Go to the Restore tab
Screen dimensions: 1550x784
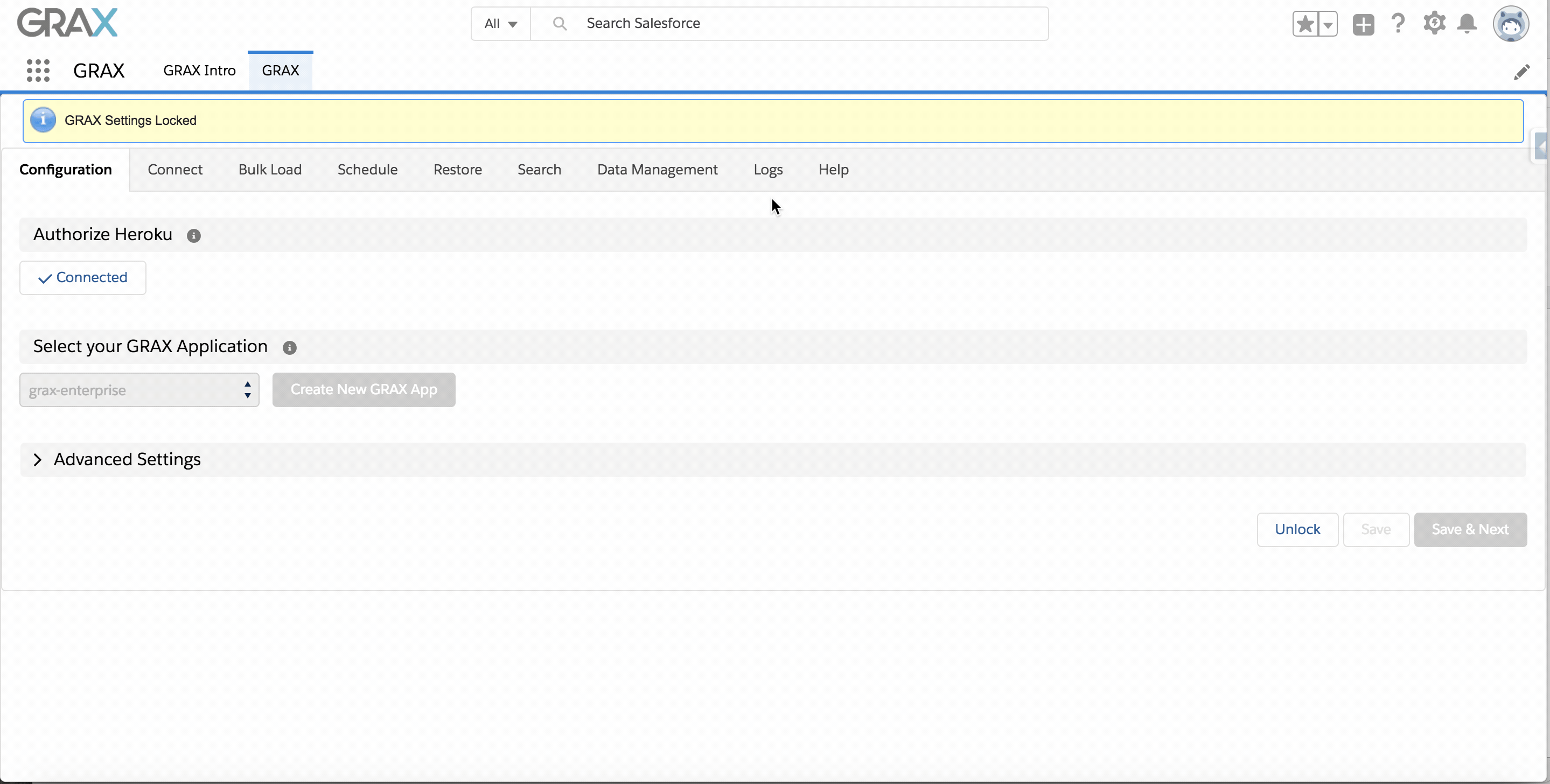point(458,170)
